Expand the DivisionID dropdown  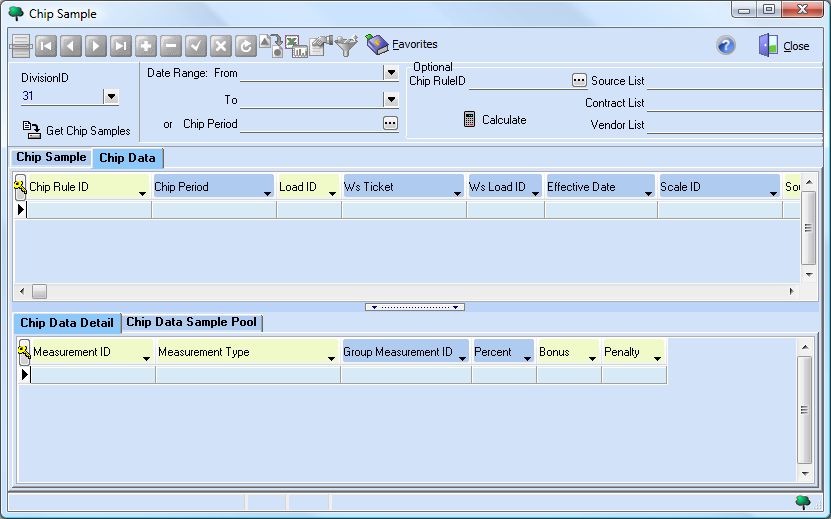click(x=111, y=97)
